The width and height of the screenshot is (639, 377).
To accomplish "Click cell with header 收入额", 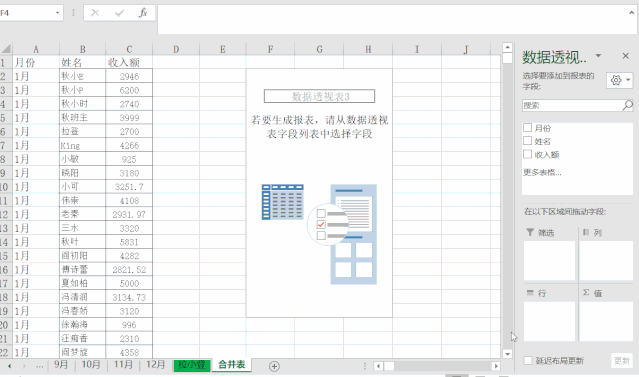I will pos(129,62).
